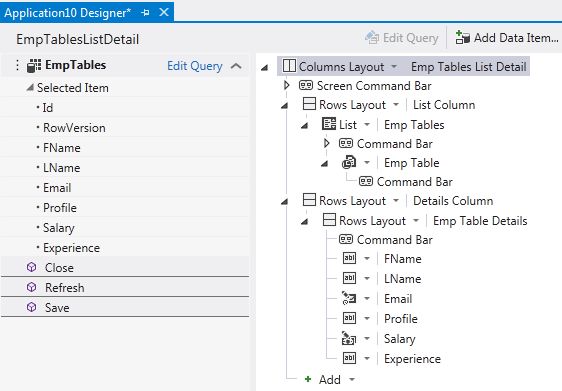
Task: Click the EmpTables database icon
Action: pos(34,66)
